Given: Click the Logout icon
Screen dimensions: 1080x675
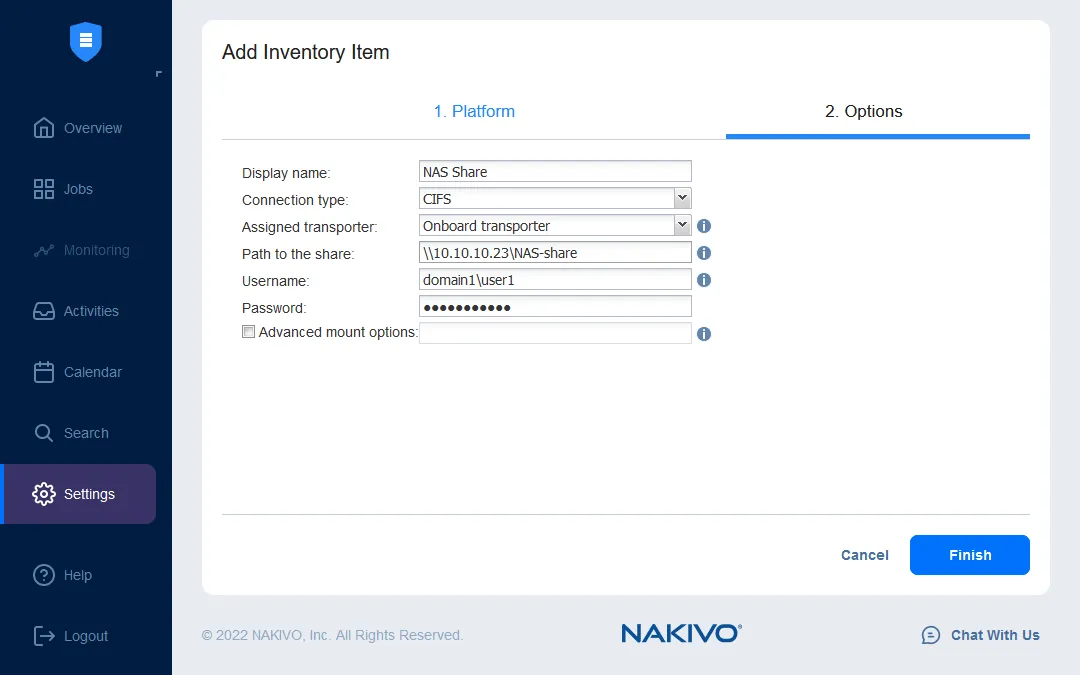Looking at the screenshot, I should point(44,636).
